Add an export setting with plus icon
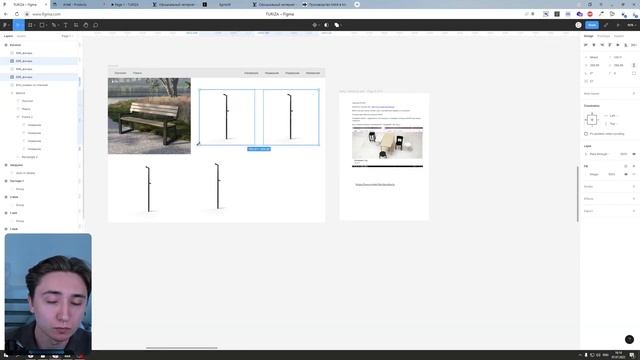This screenshot has width=640, height=360. (634, 211)
